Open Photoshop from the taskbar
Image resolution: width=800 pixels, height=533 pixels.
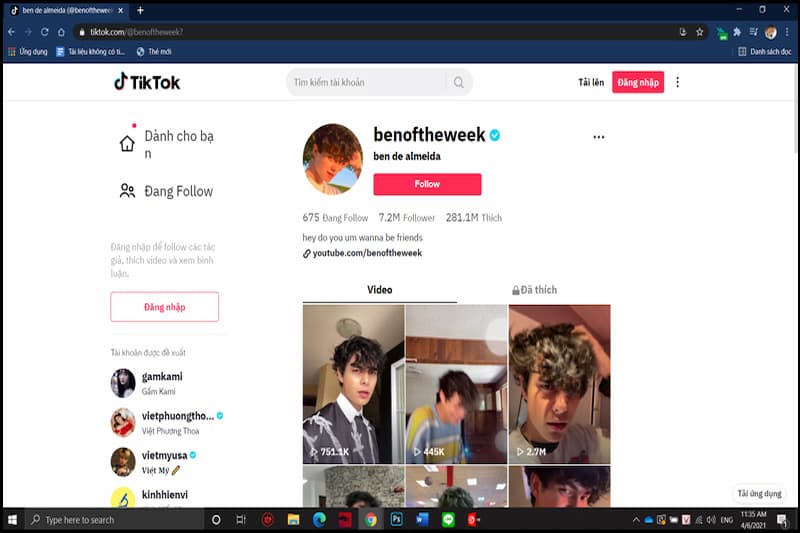[x=396, y=520]
